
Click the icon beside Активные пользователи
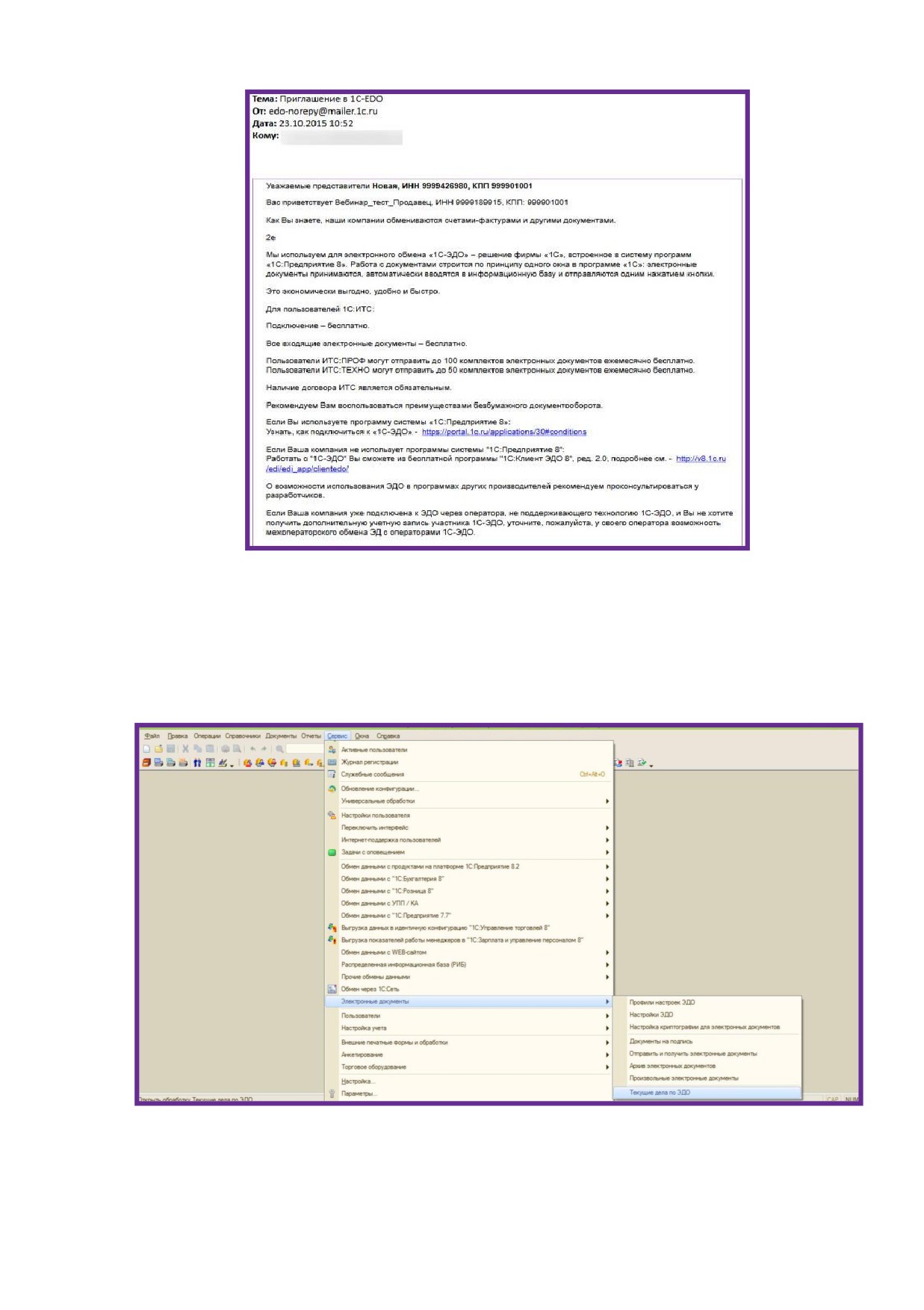point(332,749)
